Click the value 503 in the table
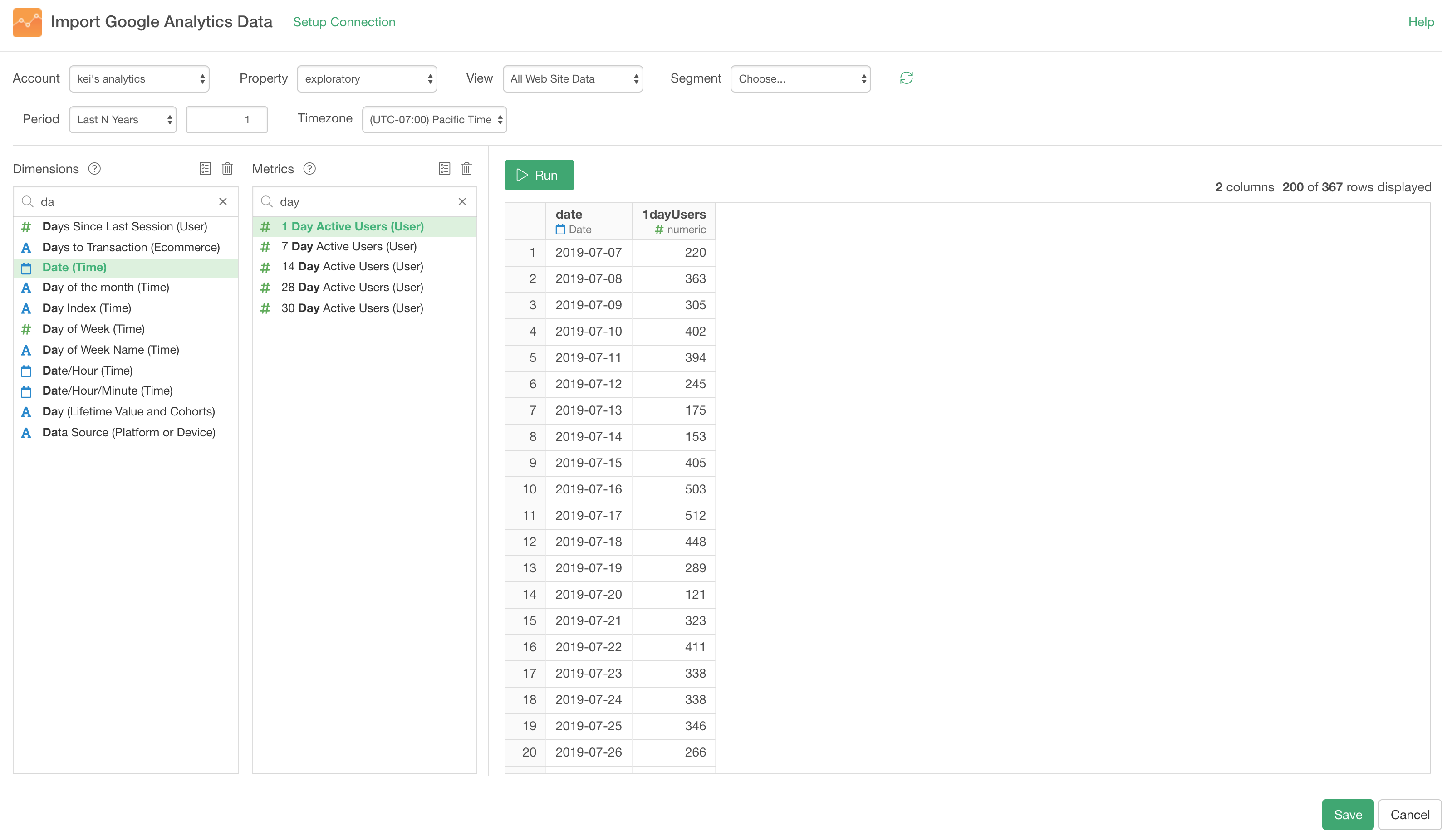Viewport: 1442px width, 840px height. tap(695, 489)
